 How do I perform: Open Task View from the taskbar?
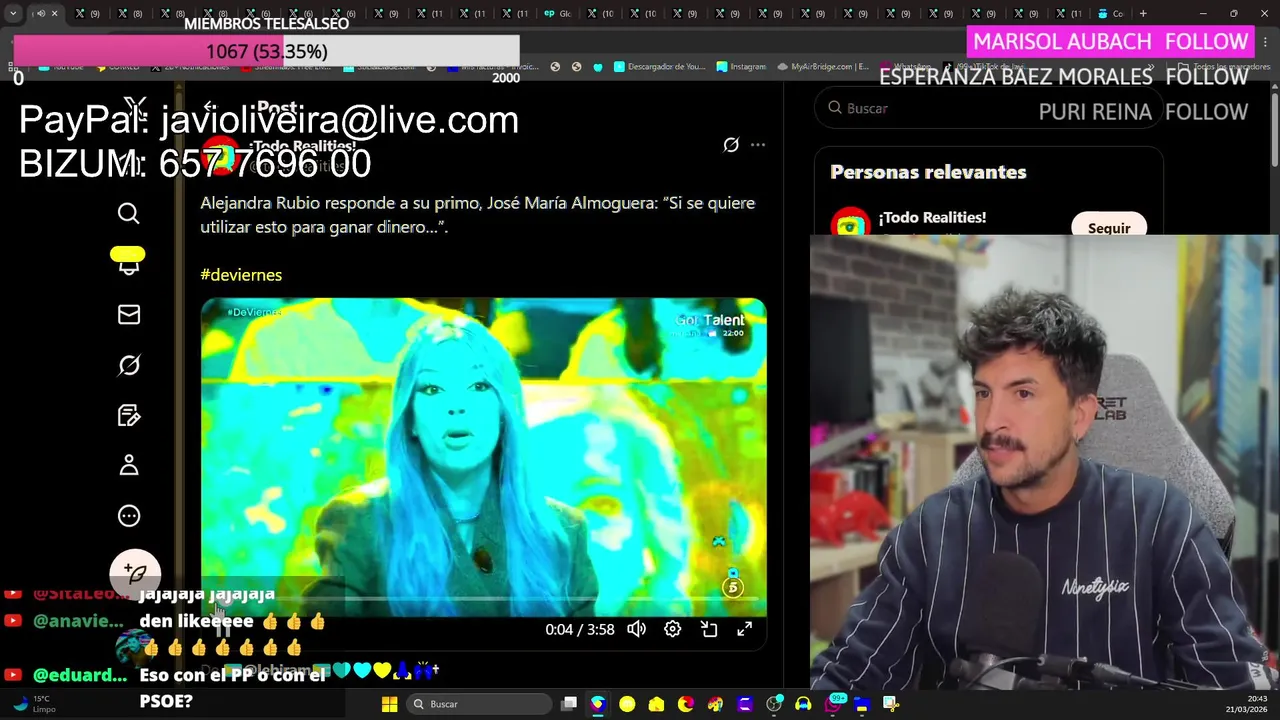[x=569, y=704]
